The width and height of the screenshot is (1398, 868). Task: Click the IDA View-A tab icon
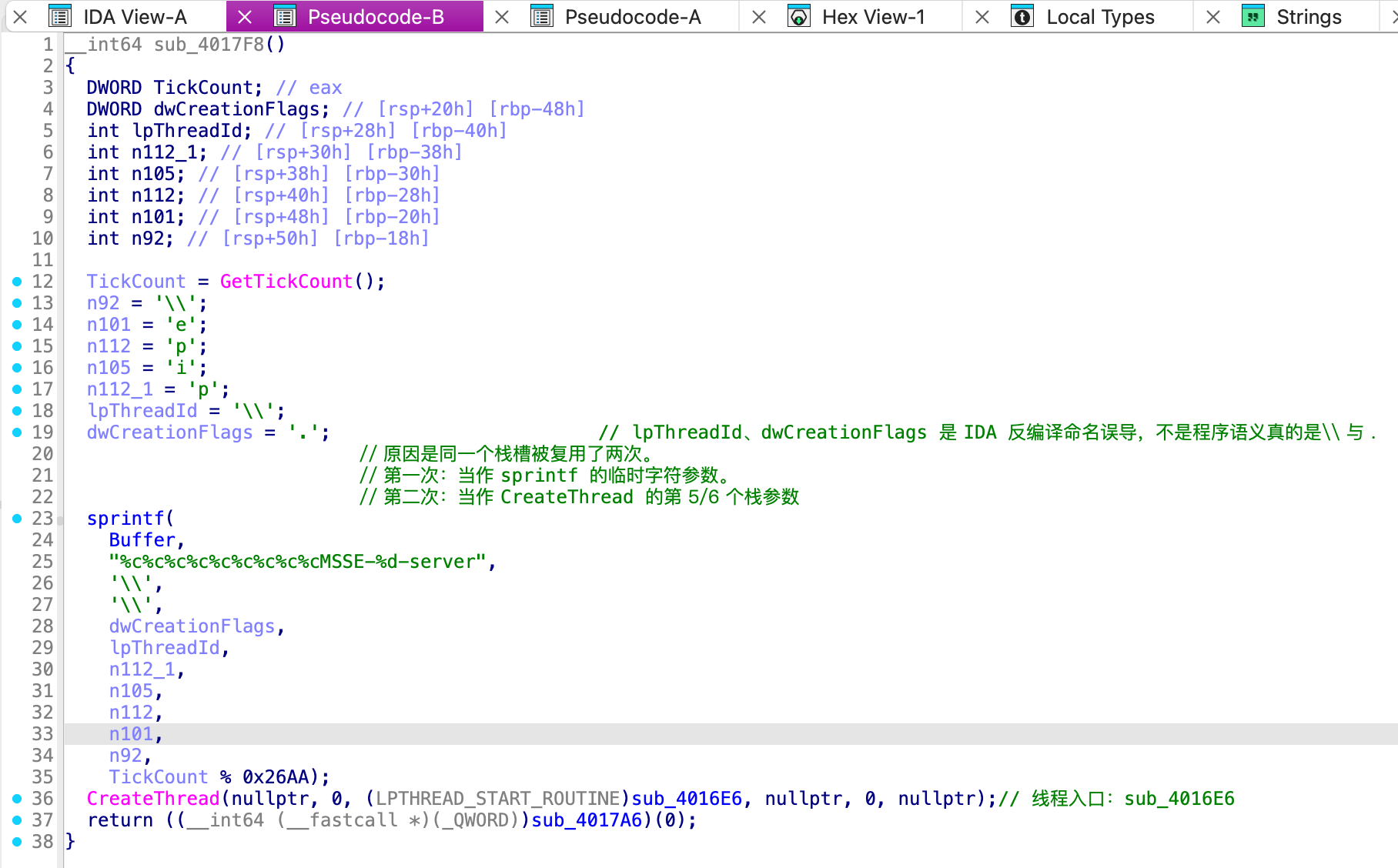[x=59, y=16]
